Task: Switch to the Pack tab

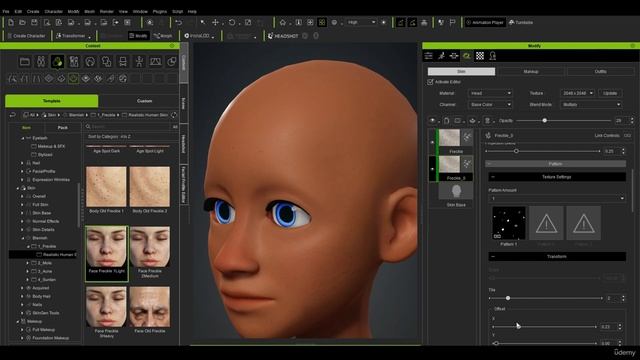Action: [62, 128]
